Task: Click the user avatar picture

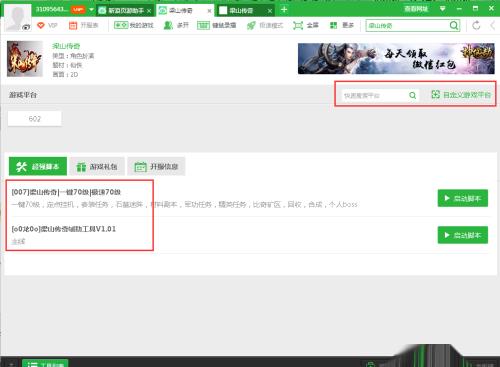Action: [18, 18]
